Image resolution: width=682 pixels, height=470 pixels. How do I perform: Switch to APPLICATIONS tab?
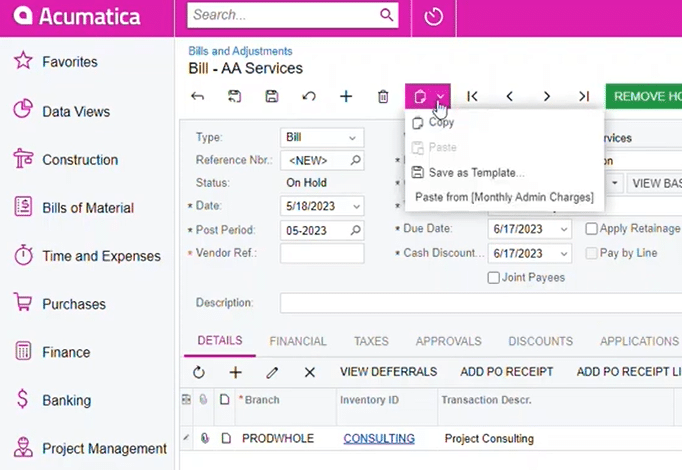(x=639, y=341)
